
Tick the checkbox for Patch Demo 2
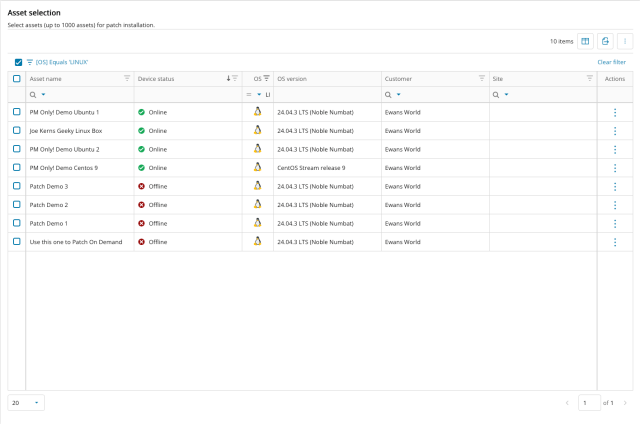(17, 204)
